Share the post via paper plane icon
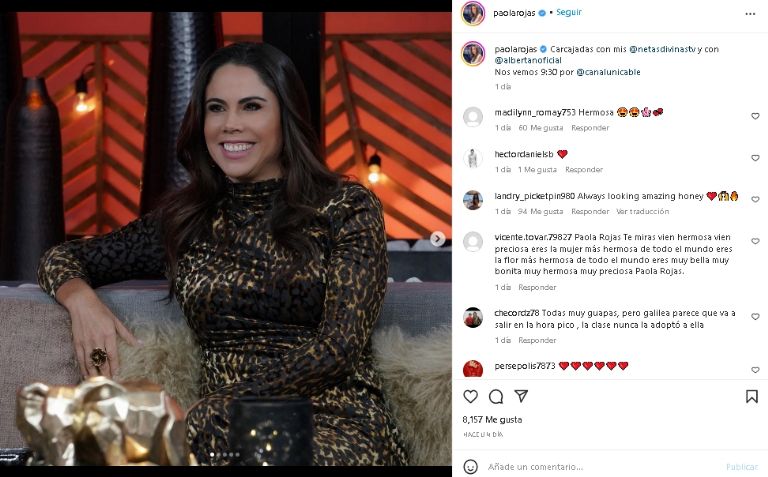This screenshot has height=477, width=768. [521, 396]
